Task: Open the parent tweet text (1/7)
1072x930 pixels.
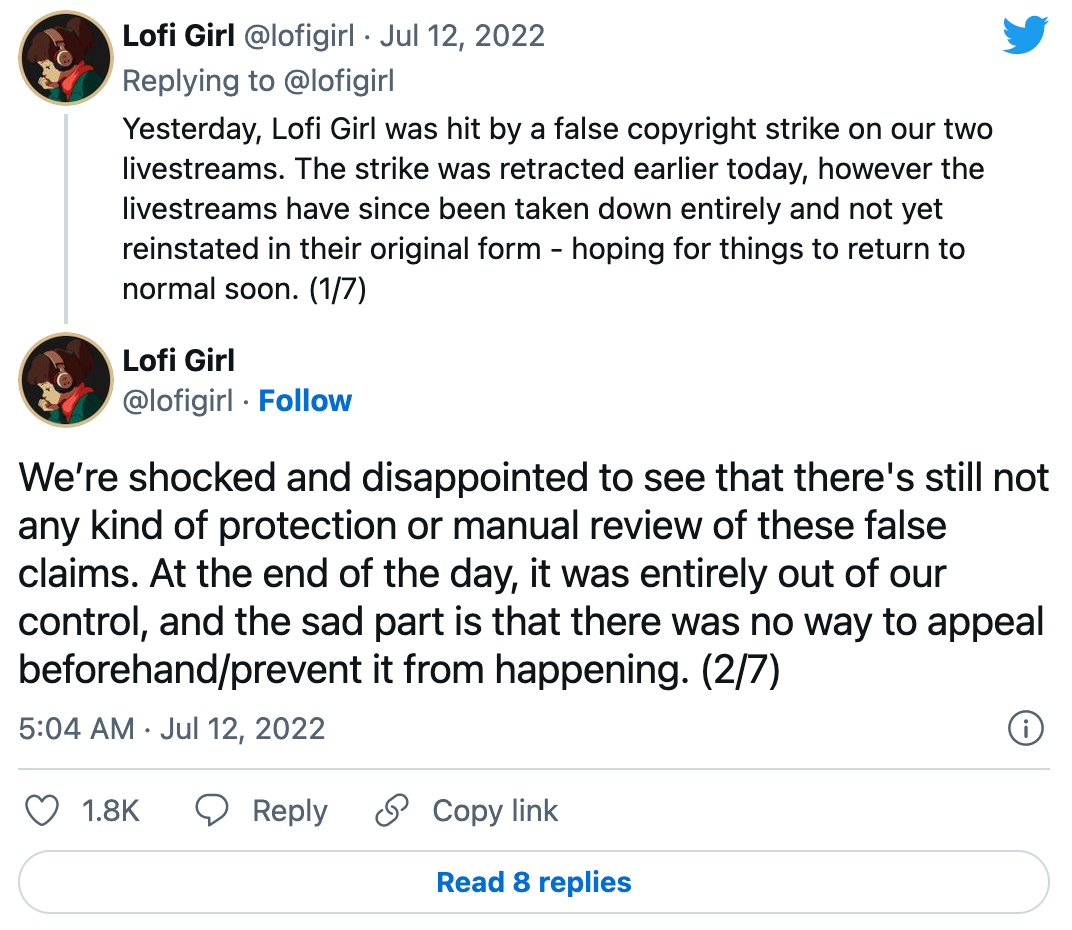Action: [557, 209]
